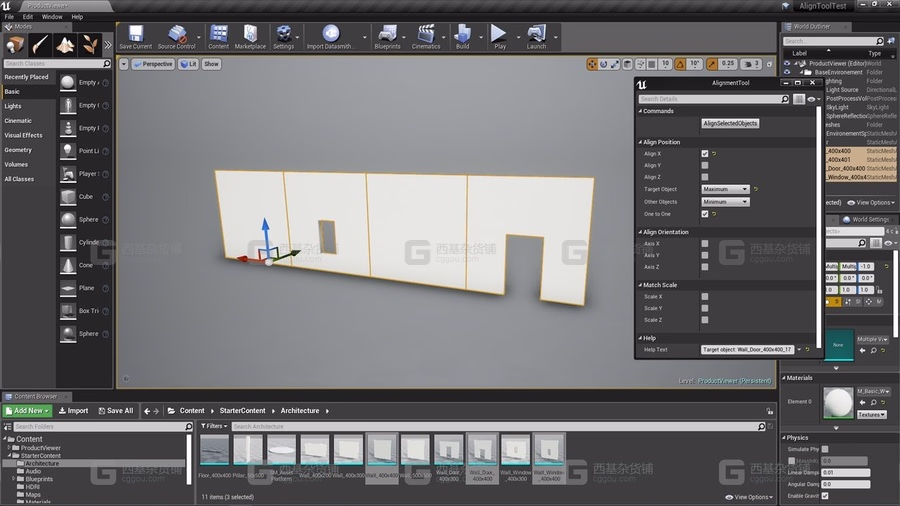Check the Scale Z checkbox
This screenshot has height=506, width=900.
tap(705, 320)
